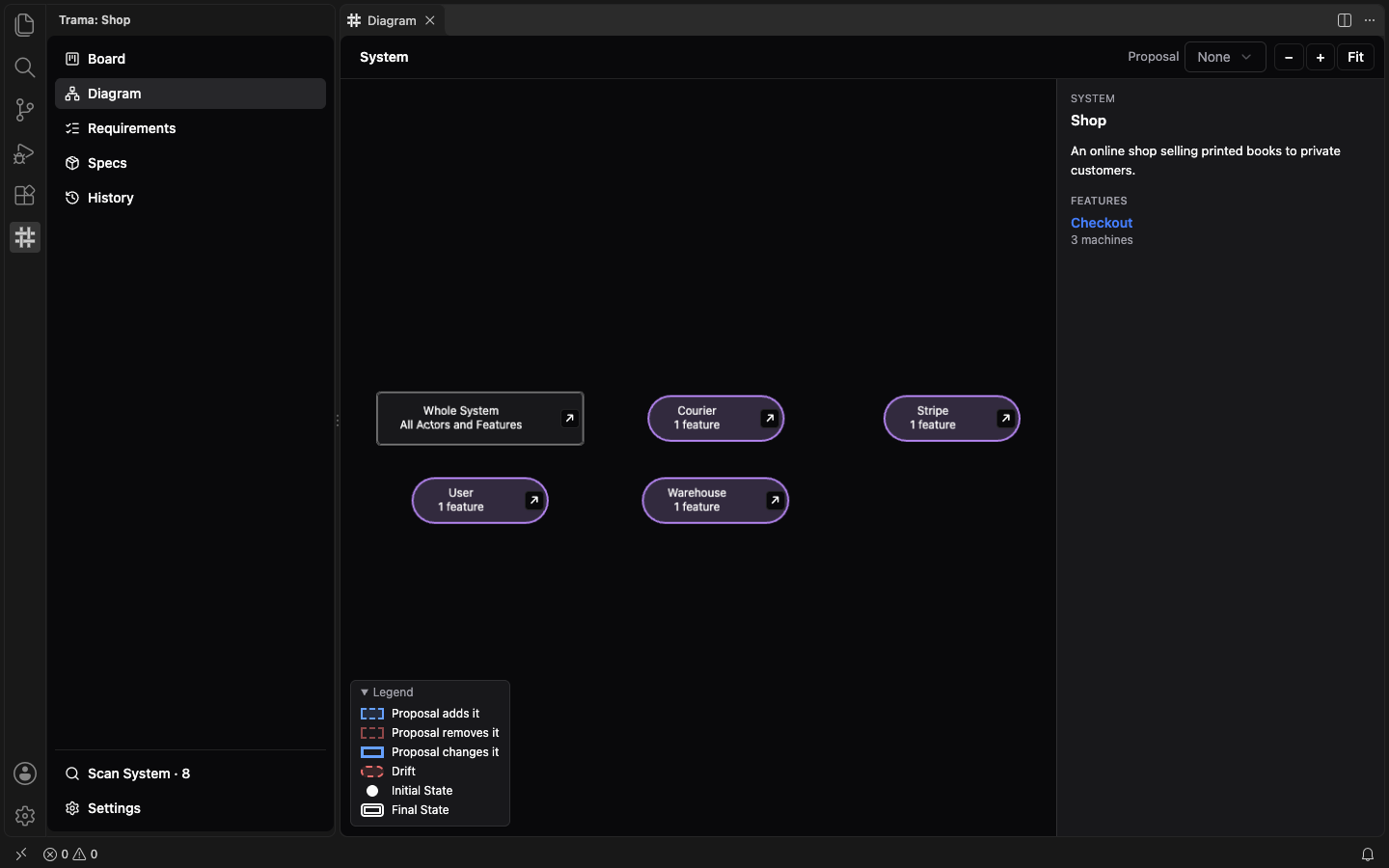The width and height of the screenshot is (1389, 868).
Task: Open the Source Control icon
Action: pyautogui.click(x=25, y=110)
